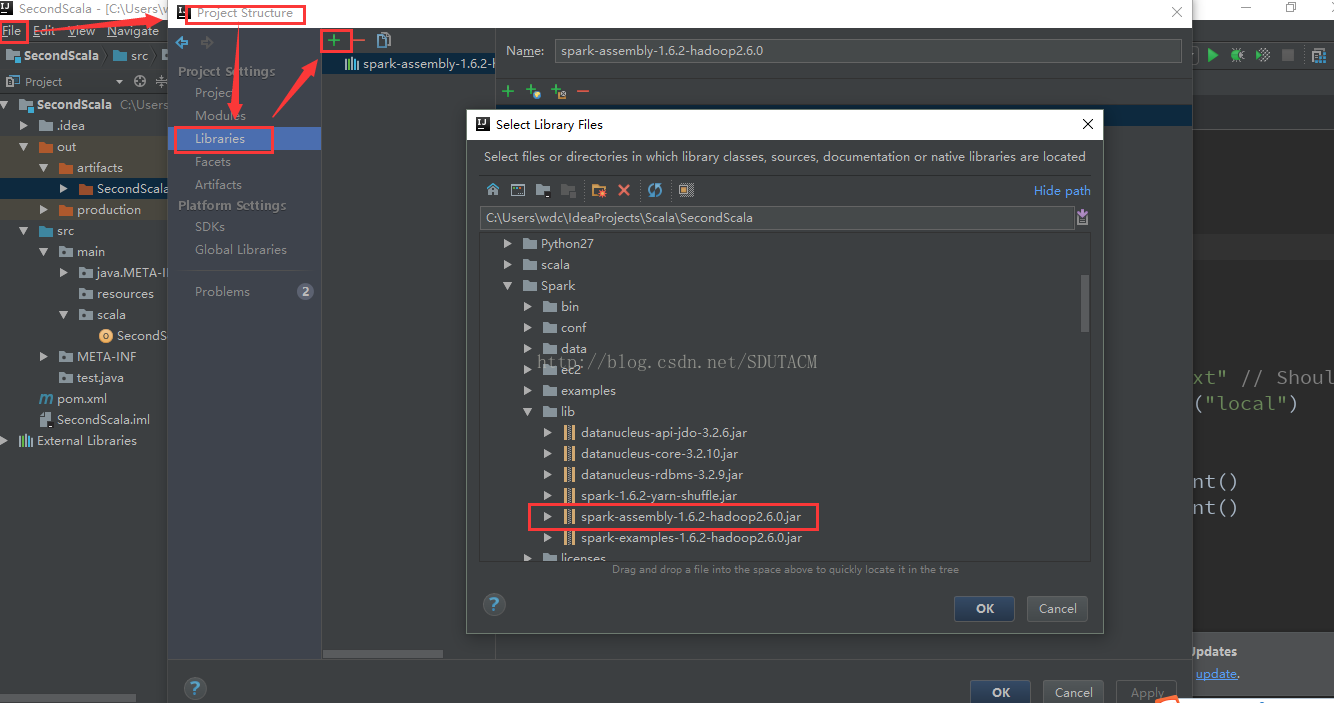Click OK in Project Structure dialog

click(x=1001, y=692)
